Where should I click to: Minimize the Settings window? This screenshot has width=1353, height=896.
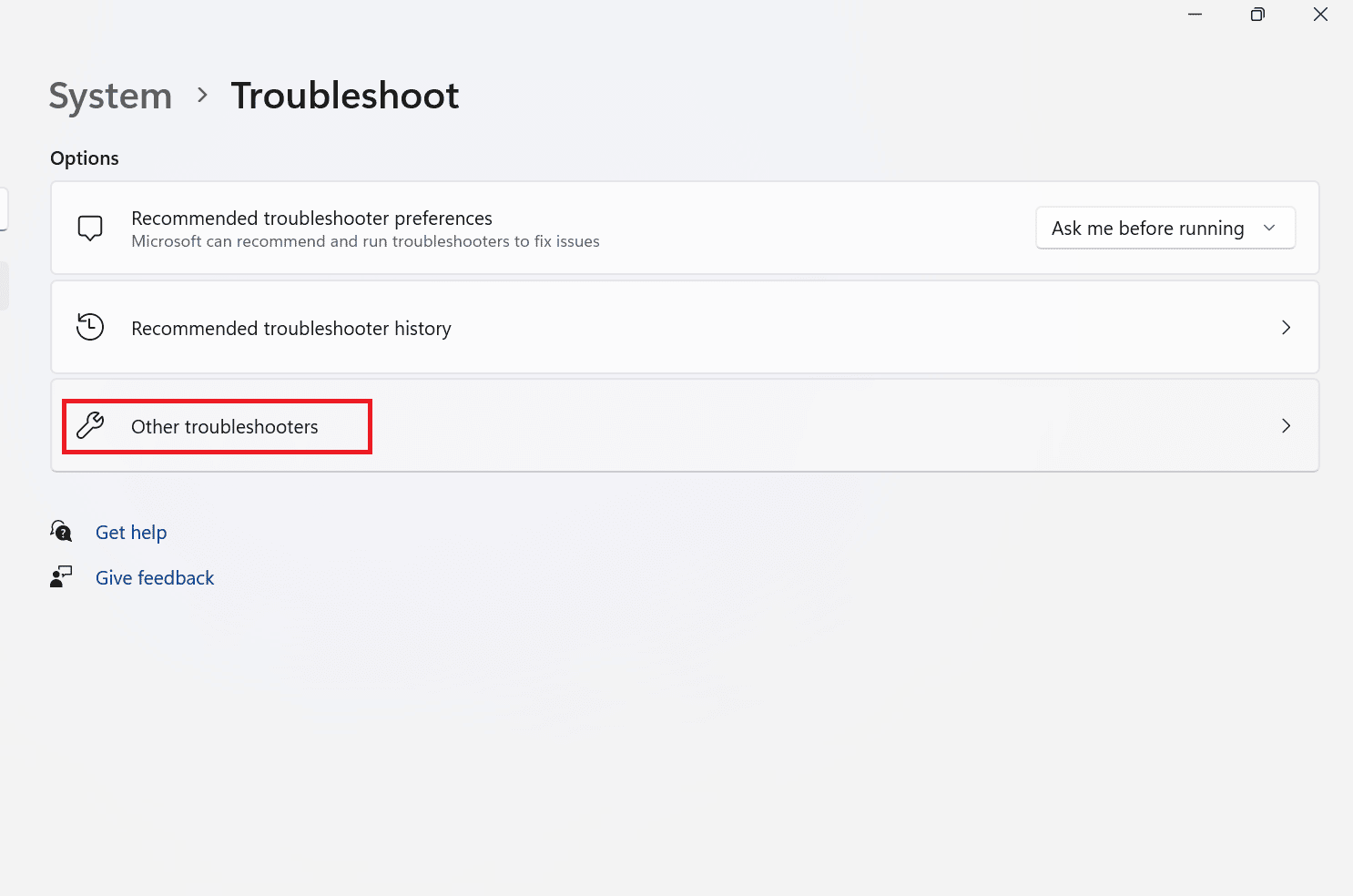pos(1195,15)
